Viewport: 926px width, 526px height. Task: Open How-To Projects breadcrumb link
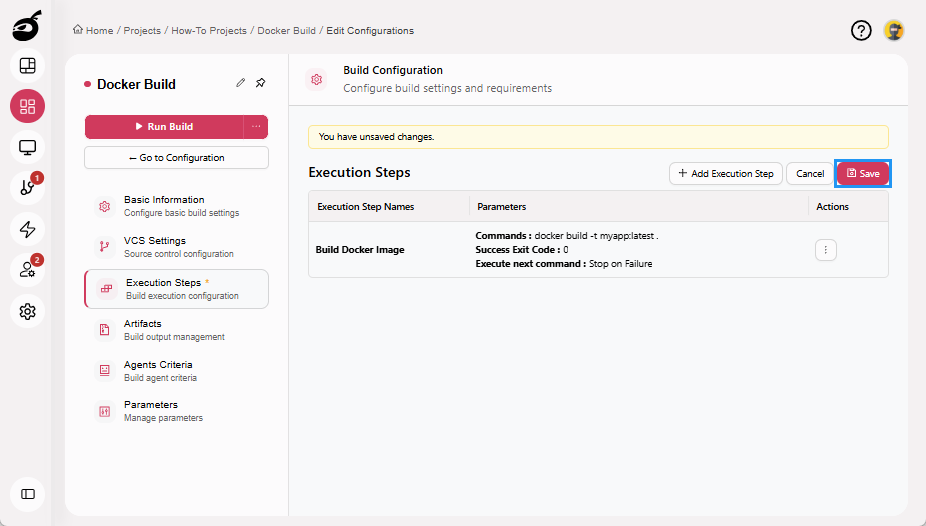[209, 30]
